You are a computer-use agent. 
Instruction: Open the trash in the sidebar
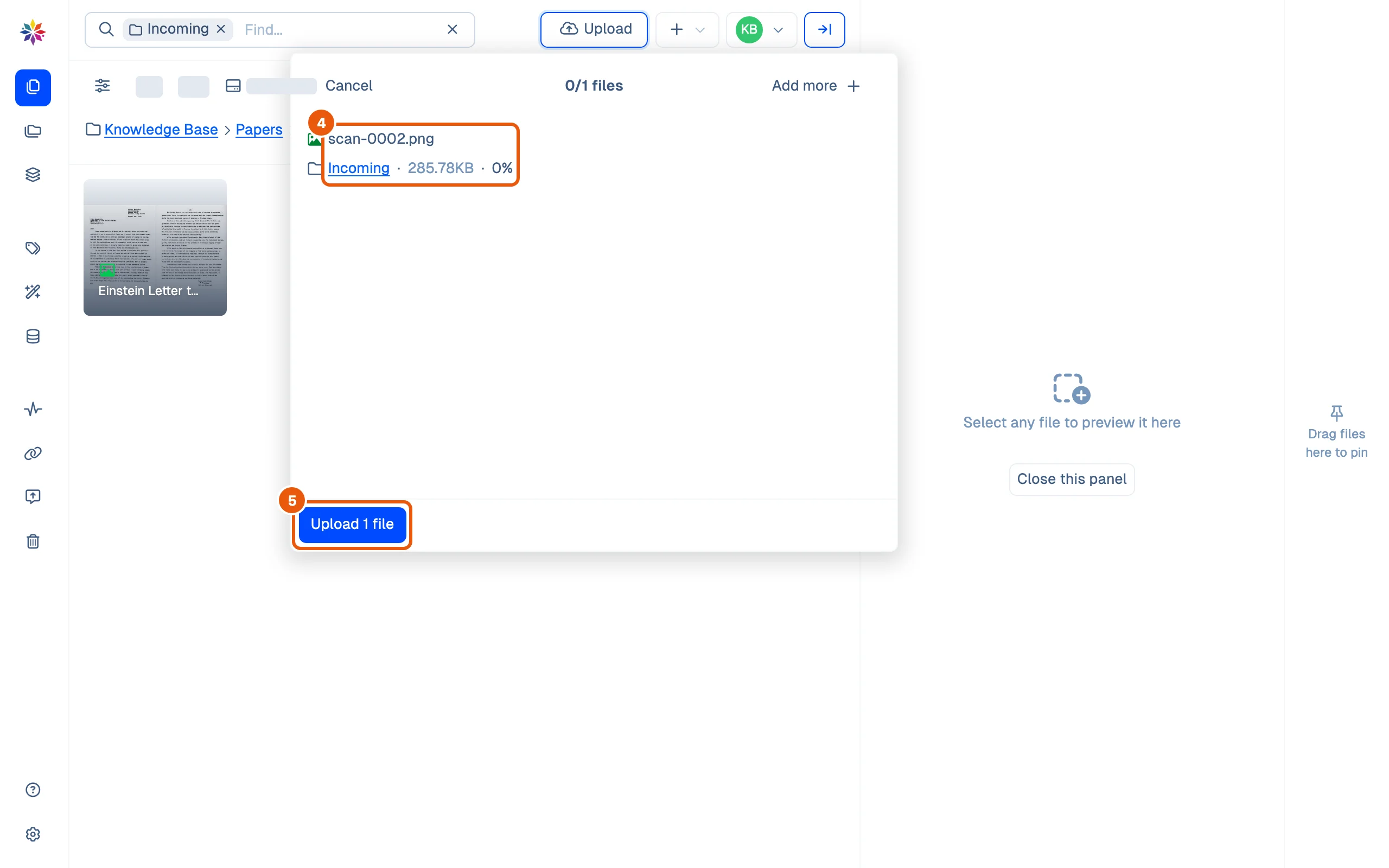33,541
